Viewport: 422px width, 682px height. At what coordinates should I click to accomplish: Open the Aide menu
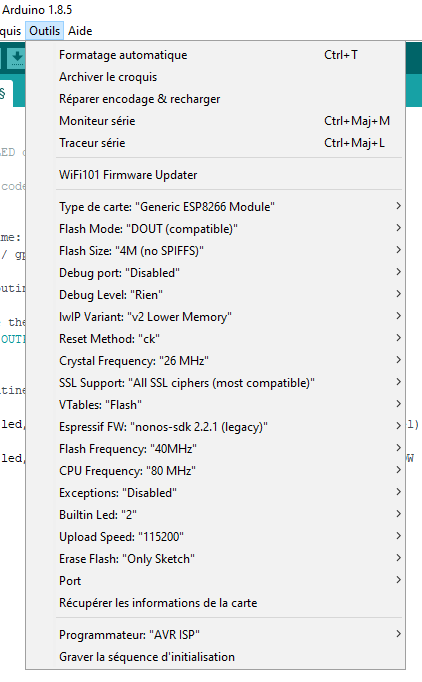(80, 31)
